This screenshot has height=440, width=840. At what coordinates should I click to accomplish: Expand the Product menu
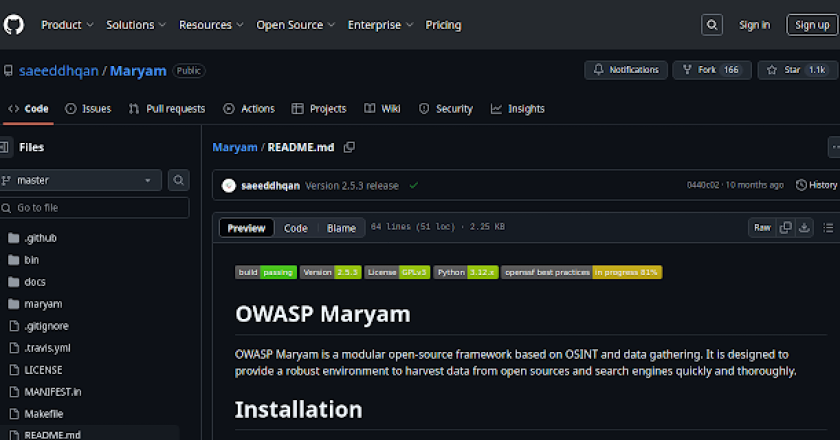coord(67,25)
